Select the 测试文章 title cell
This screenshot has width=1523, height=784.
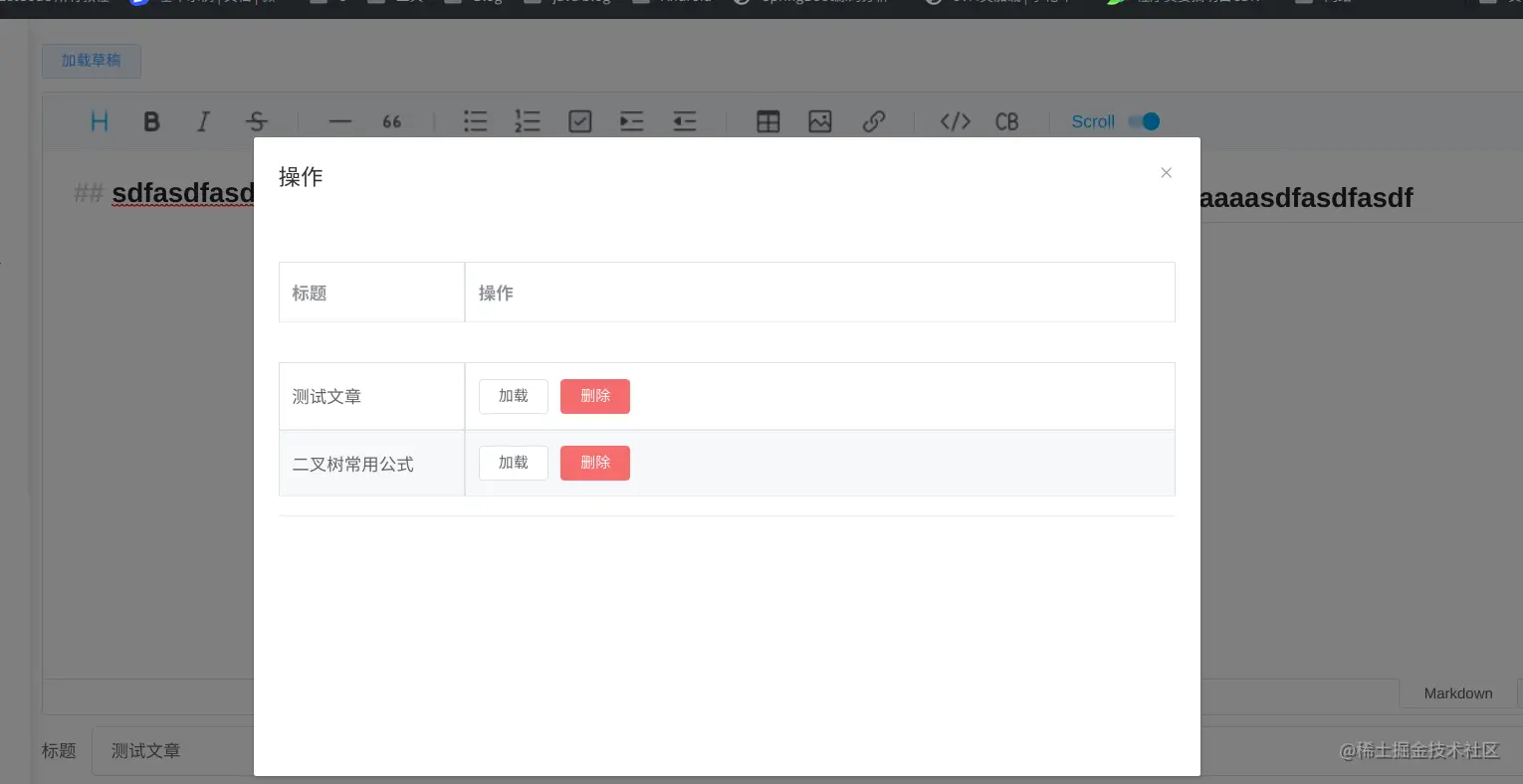point(372,396)
